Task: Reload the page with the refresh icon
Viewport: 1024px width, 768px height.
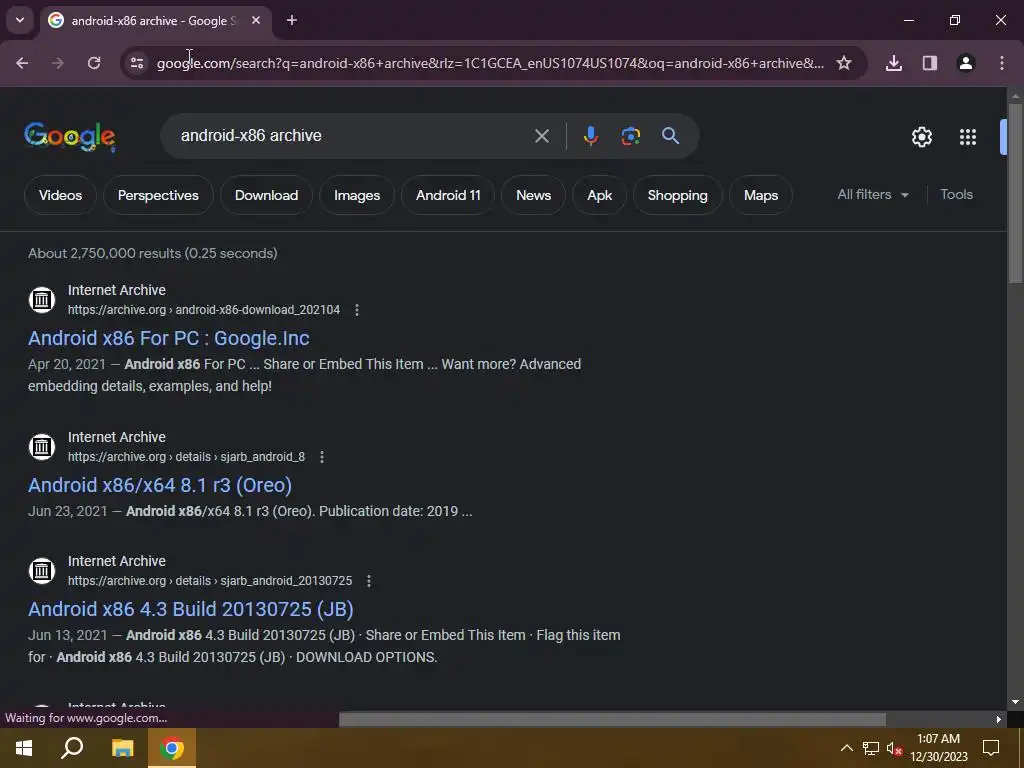Action: tap(94, 63)
